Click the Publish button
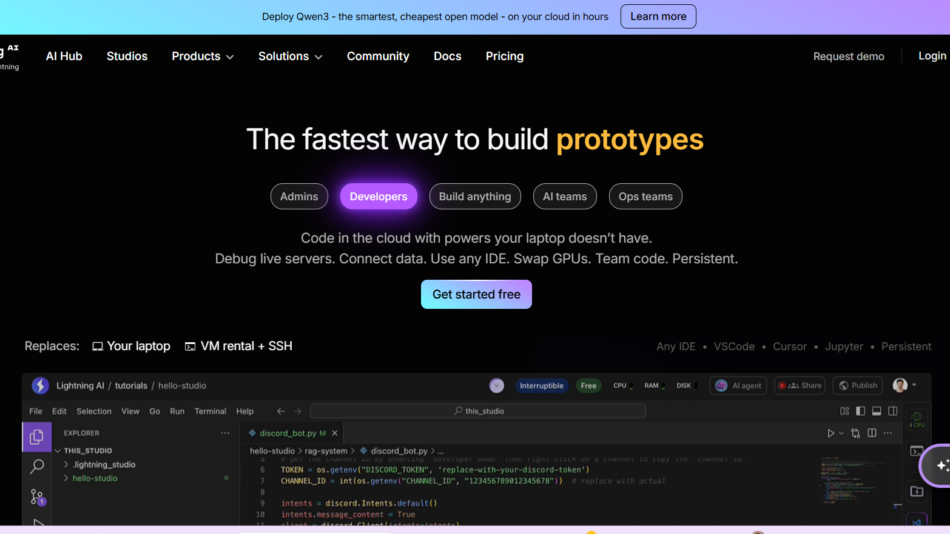Screen dimensions: 950x534 pos(858,385)
